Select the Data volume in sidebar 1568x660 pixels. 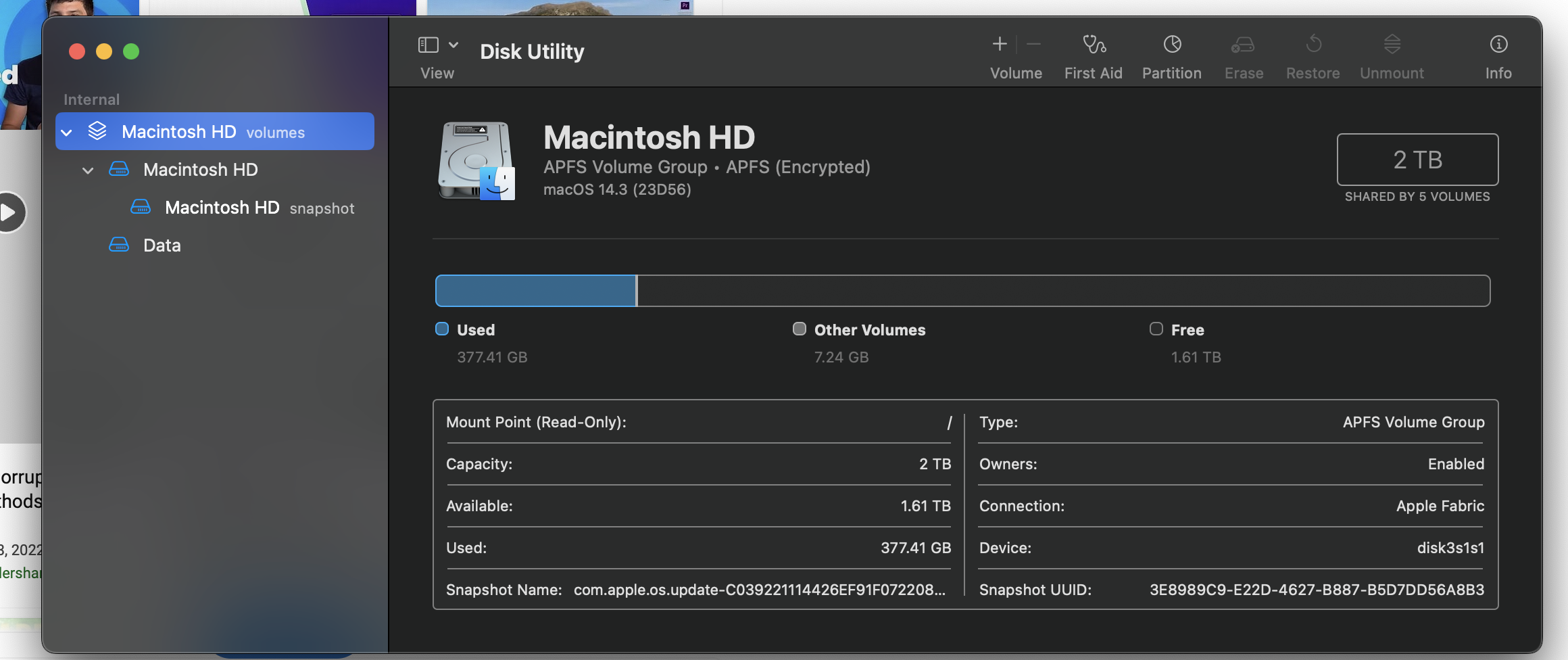pos(162,245)
